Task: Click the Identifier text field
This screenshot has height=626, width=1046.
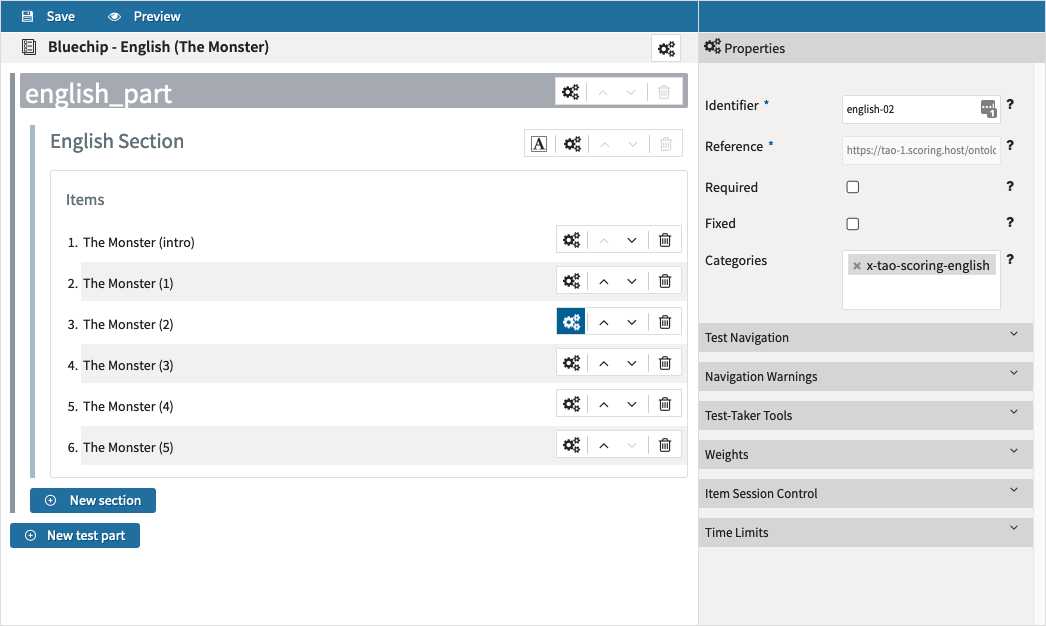Action: point(910,109)
